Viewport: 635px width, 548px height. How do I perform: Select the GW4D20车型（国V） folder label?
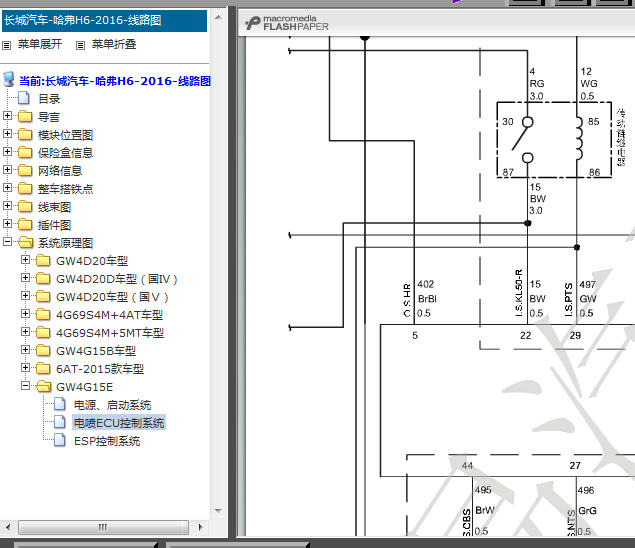point(113,297)
